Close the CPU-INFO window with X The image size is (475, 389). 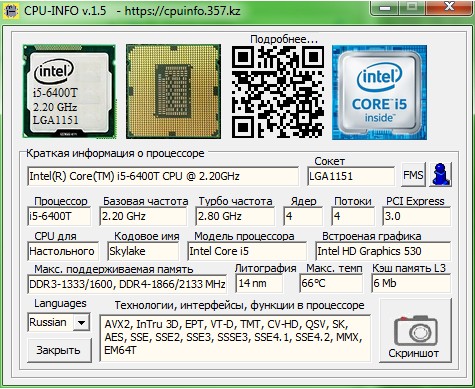click(450, 7)
